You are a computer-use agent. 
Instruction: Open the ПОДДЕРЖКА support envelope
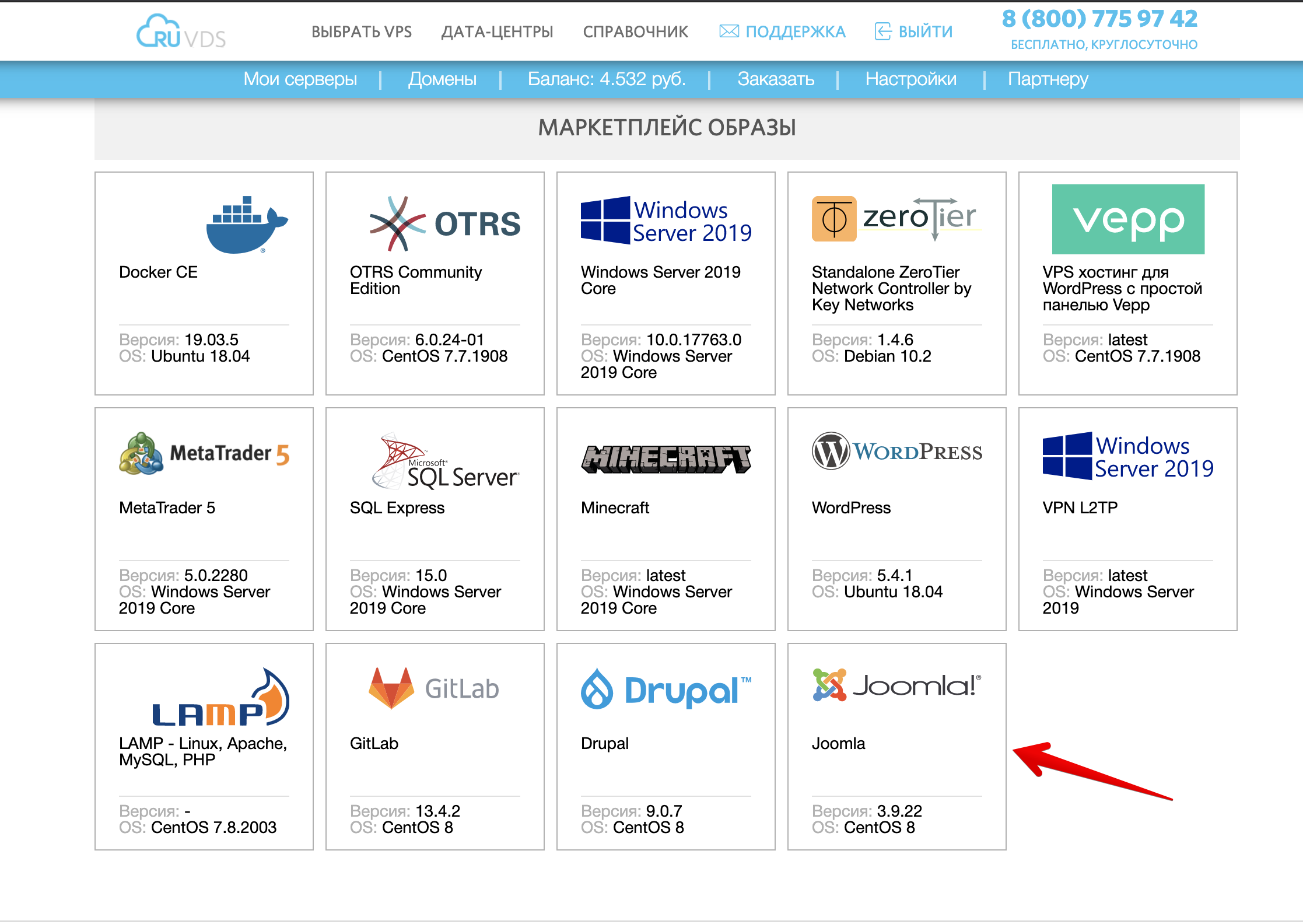click(782, 31)
